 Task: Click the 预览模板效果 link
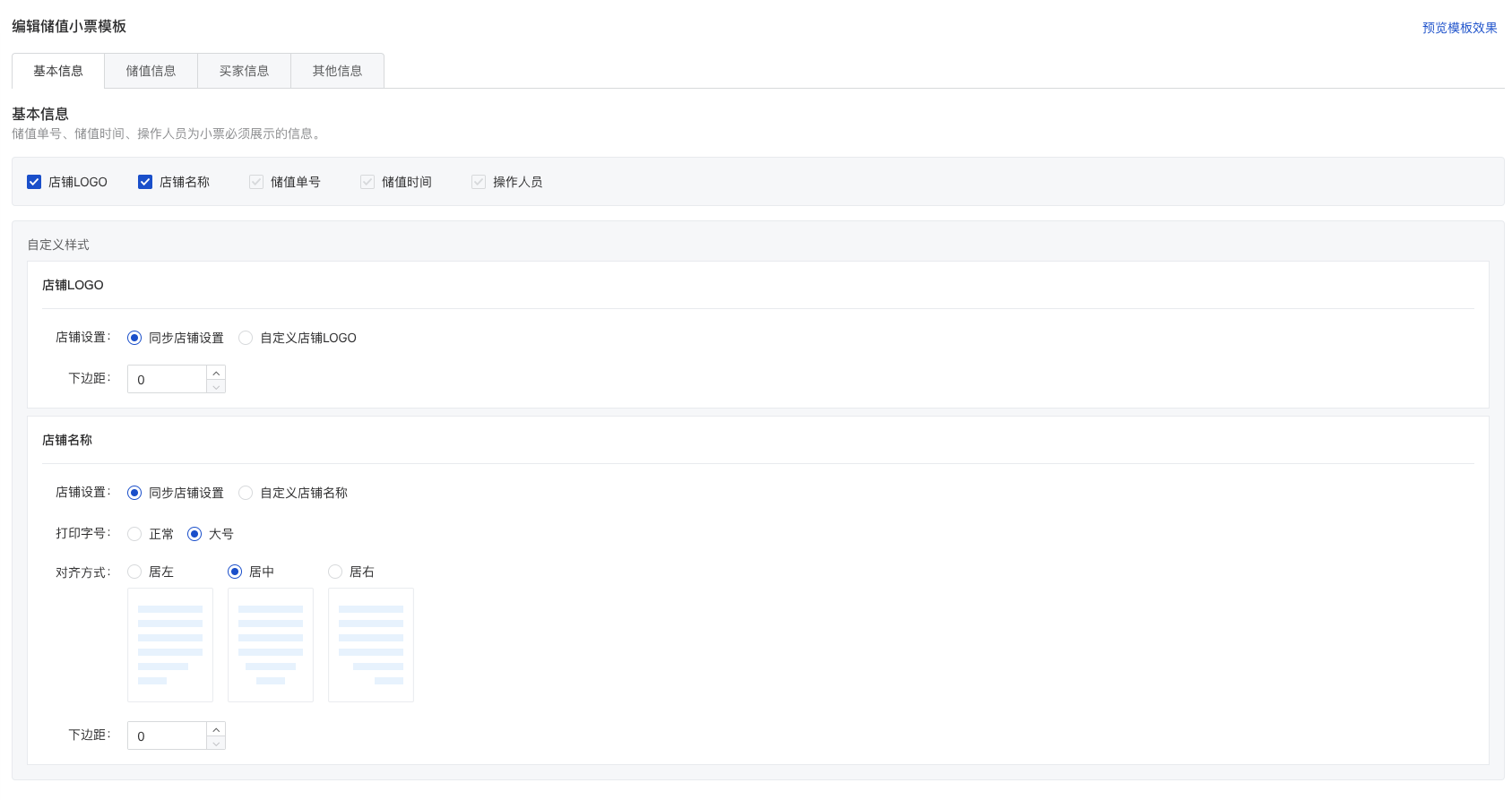click(1459, 28)
